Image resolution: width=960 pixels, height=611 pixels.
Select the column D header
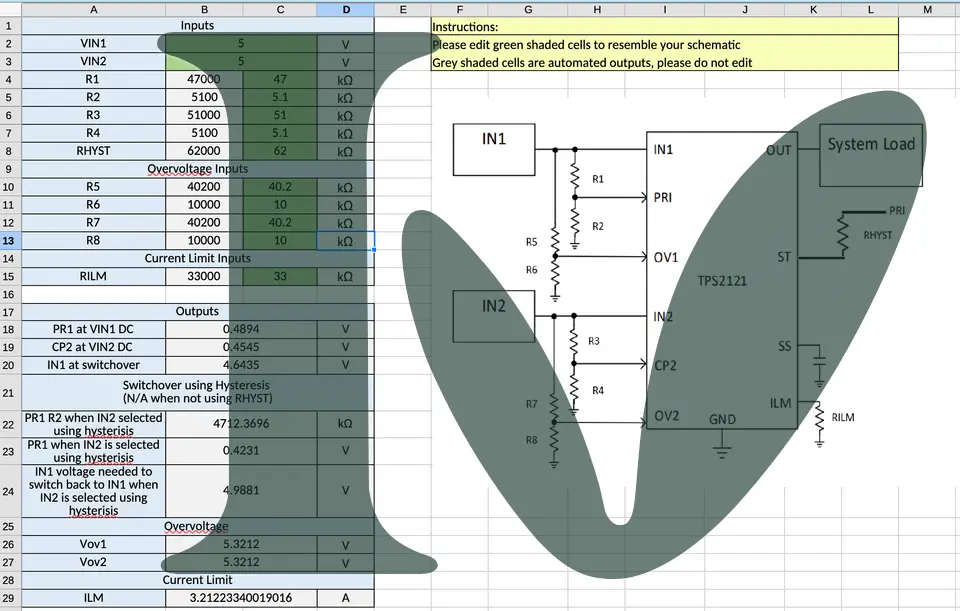click(346, 9)
